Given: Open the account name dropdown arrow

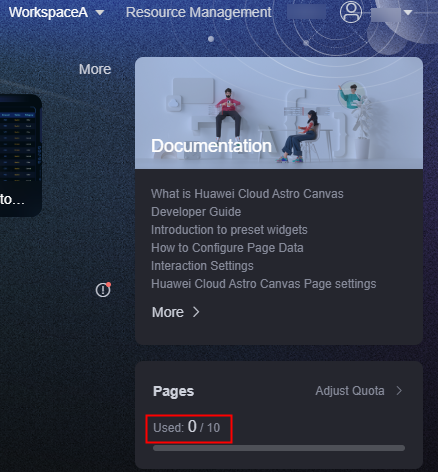Looking at the screenshot, I should [408, 13].
